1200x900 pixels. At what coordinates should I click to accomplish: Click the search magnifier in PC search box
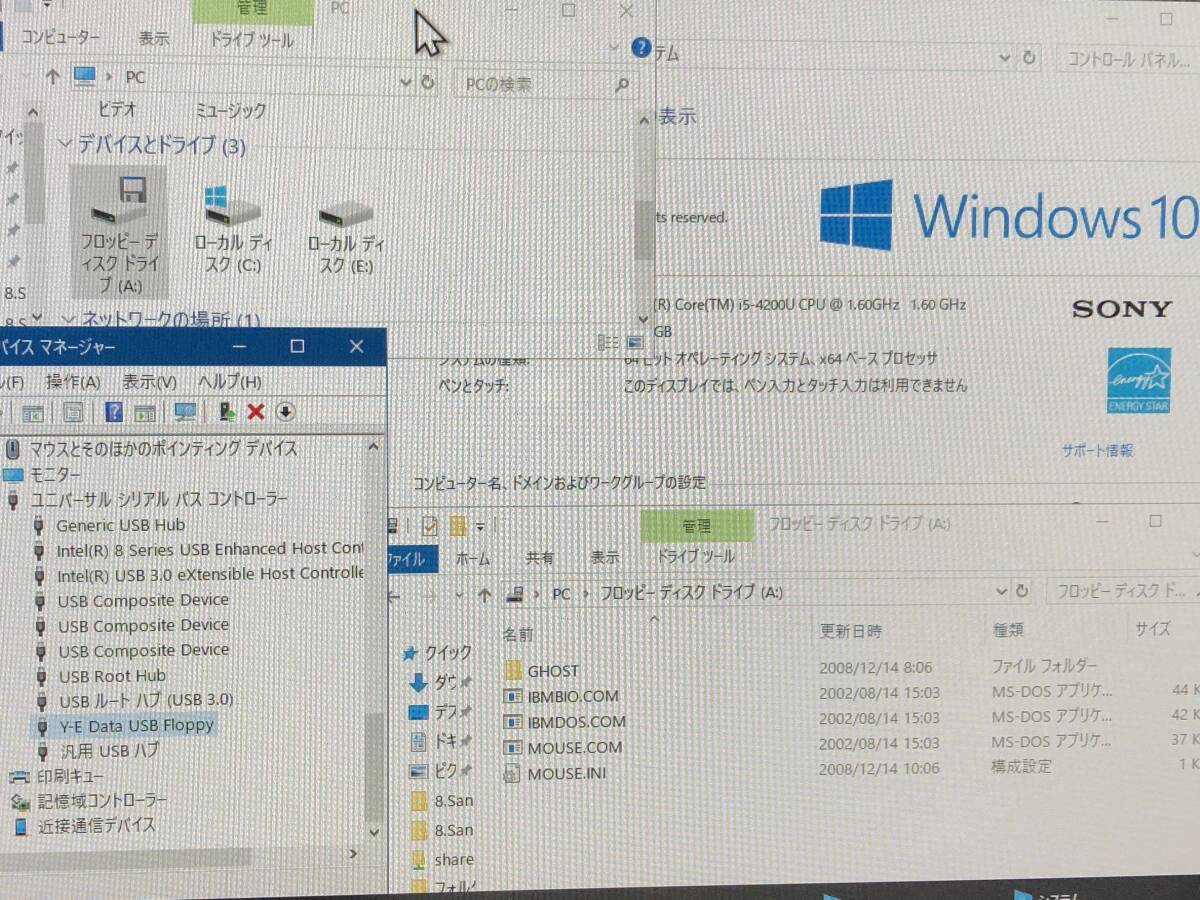tap(621, 85)
